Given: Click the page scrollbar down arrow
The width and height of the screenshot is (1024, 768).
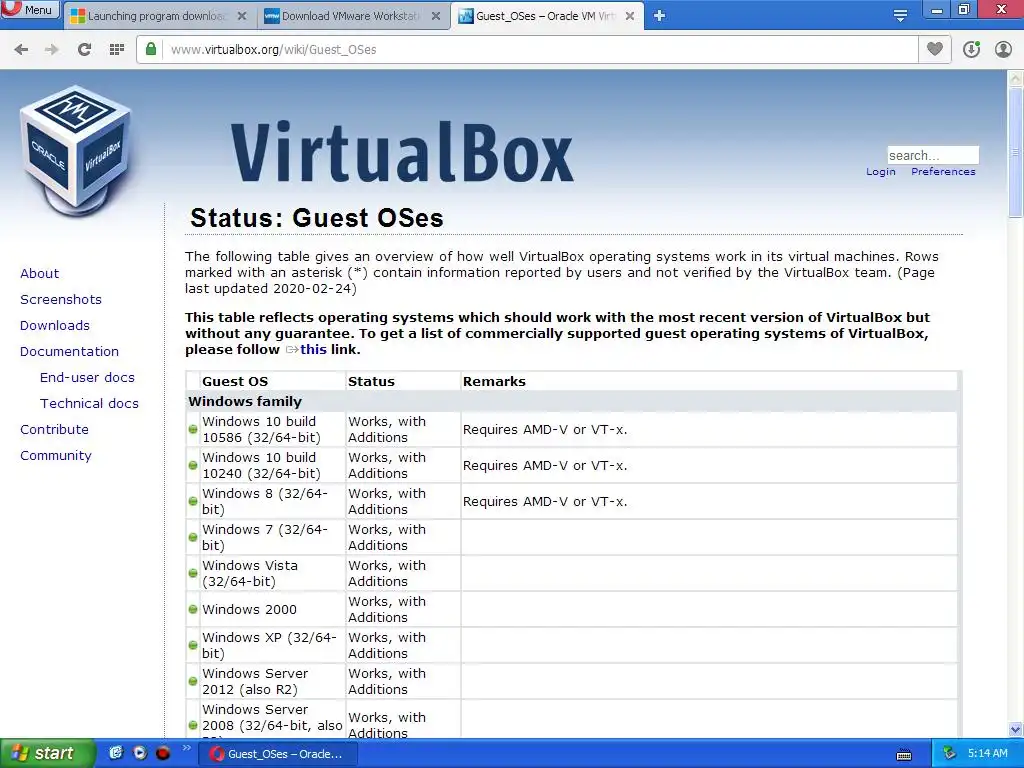Looking at the screenshot, I should tap(1015, 729).
